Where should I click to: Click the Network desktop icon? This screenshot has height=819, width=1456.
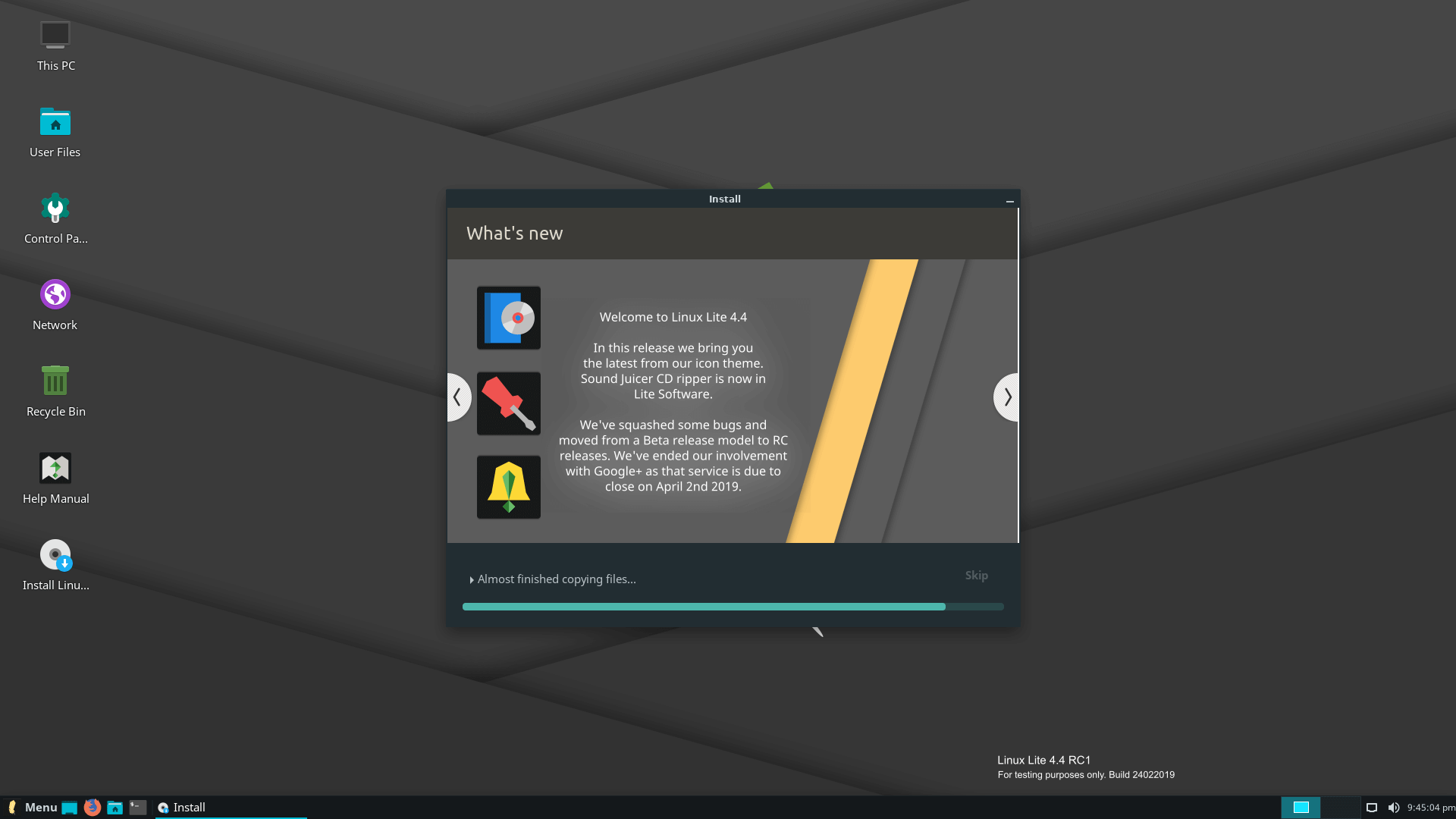54,294
